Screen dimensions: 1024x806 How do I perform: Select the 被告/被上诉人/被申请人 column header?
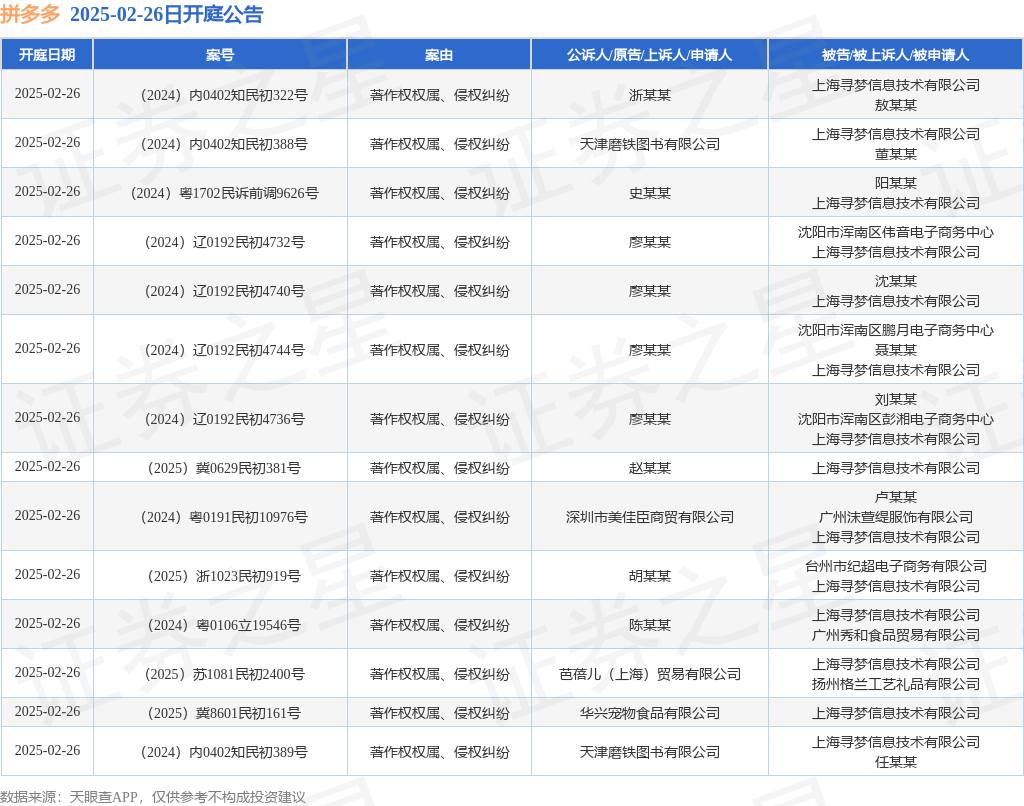point(895,55)
